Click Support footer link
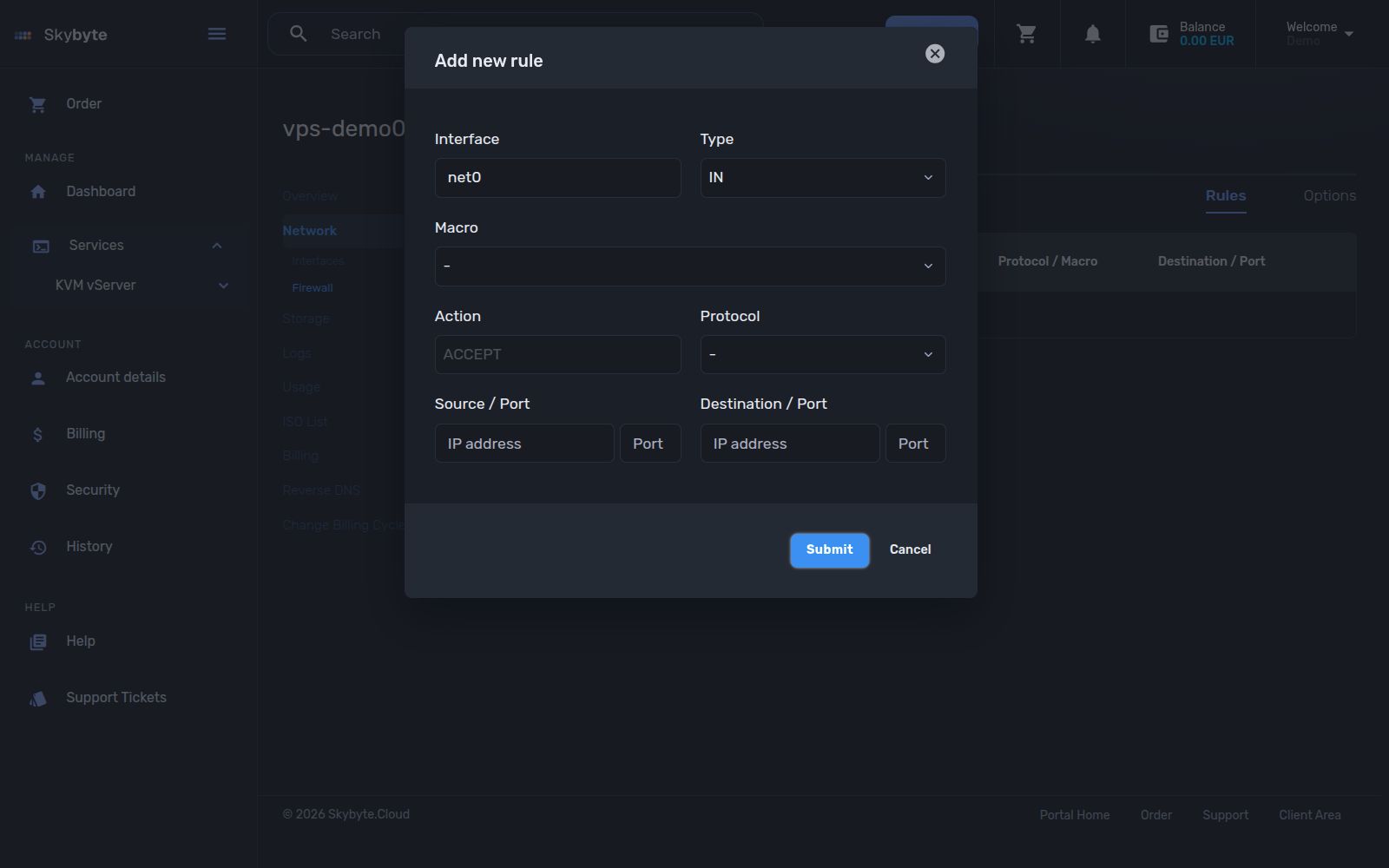 pos(1226,815)
